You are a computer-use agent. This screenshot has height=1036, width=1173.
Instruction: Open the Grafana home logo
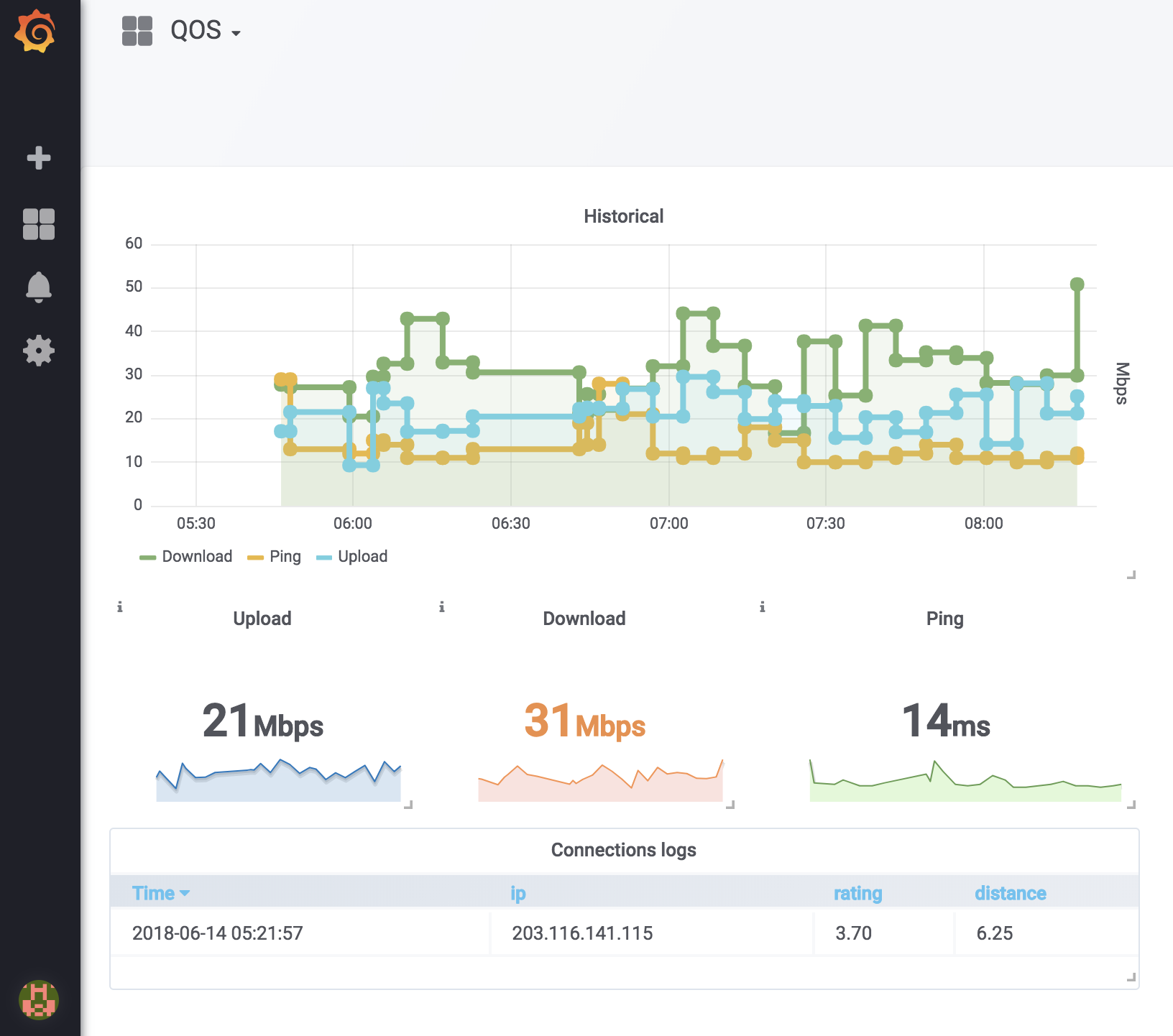click(x=36, y=32)
